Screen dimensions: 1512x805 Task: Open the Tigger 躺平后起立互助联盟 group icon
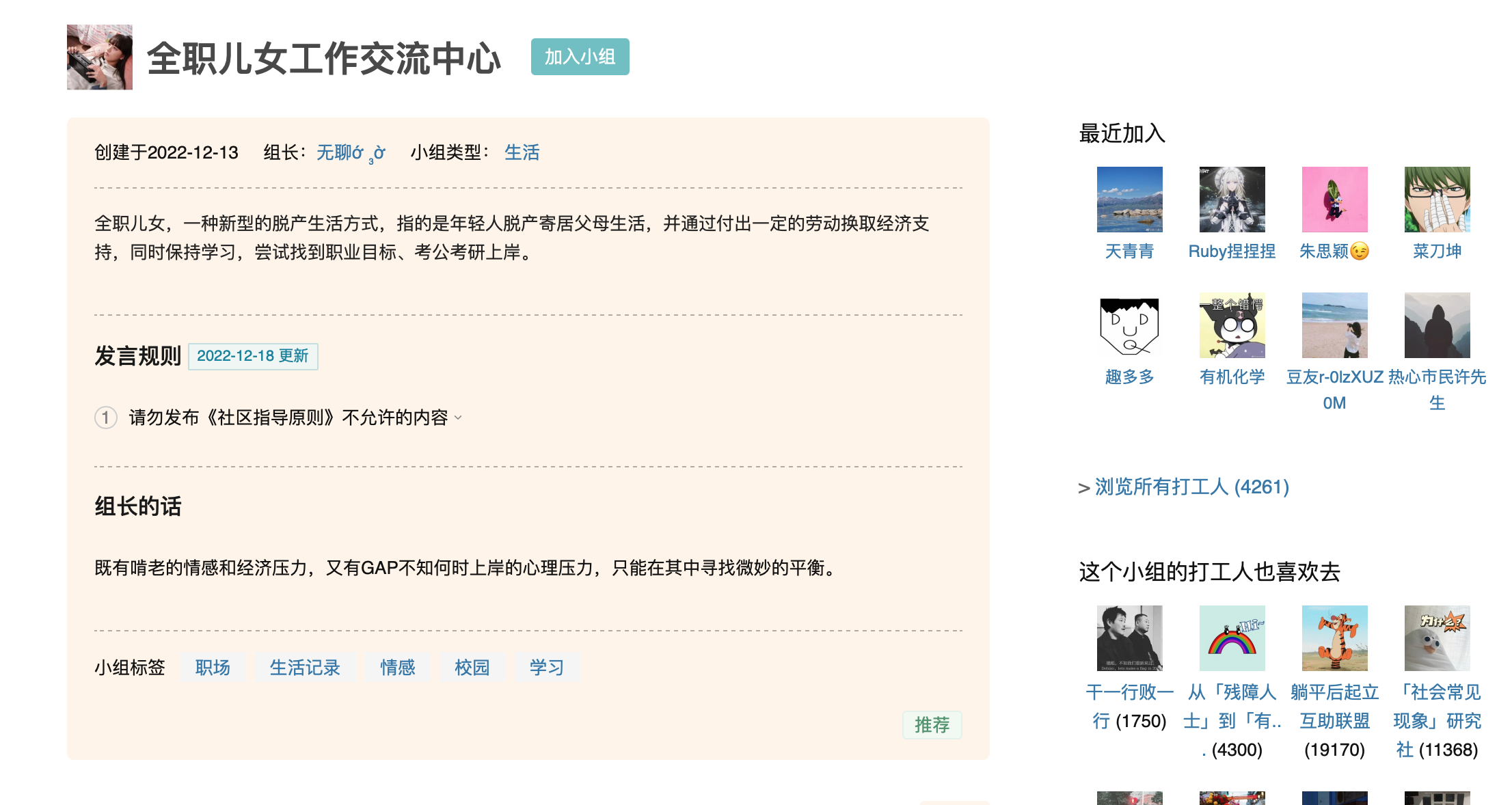coord(1334,638)
